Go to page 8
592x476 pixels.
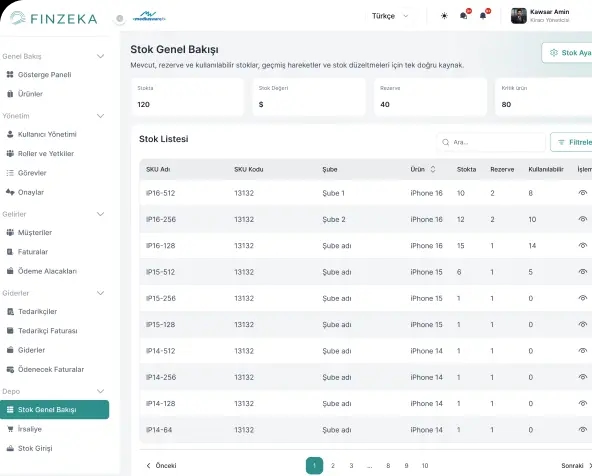388,465
